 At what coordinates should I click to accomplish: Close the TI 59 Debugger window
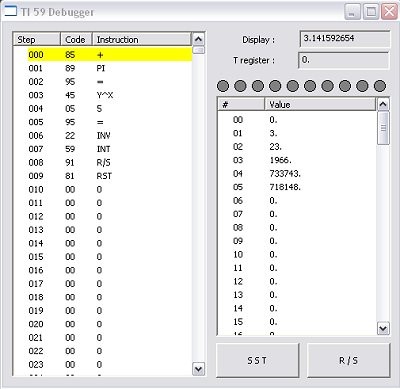coord(389,12)
